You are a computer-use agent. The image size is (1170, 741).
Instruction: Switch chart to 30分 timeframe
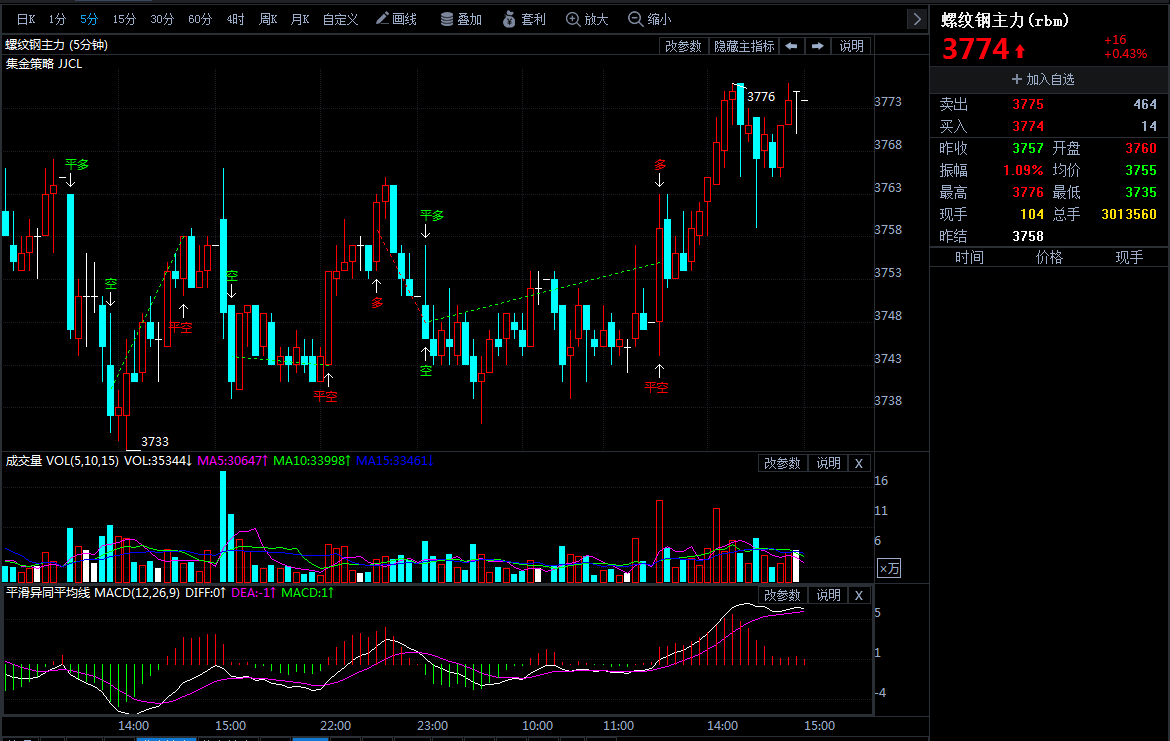(x=161, y=19)
